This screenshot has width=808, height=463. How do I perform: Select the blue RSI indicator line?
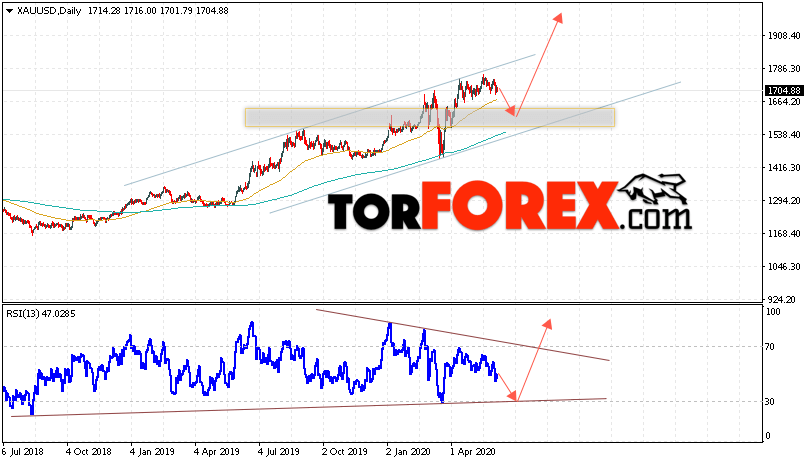point(250,369)
